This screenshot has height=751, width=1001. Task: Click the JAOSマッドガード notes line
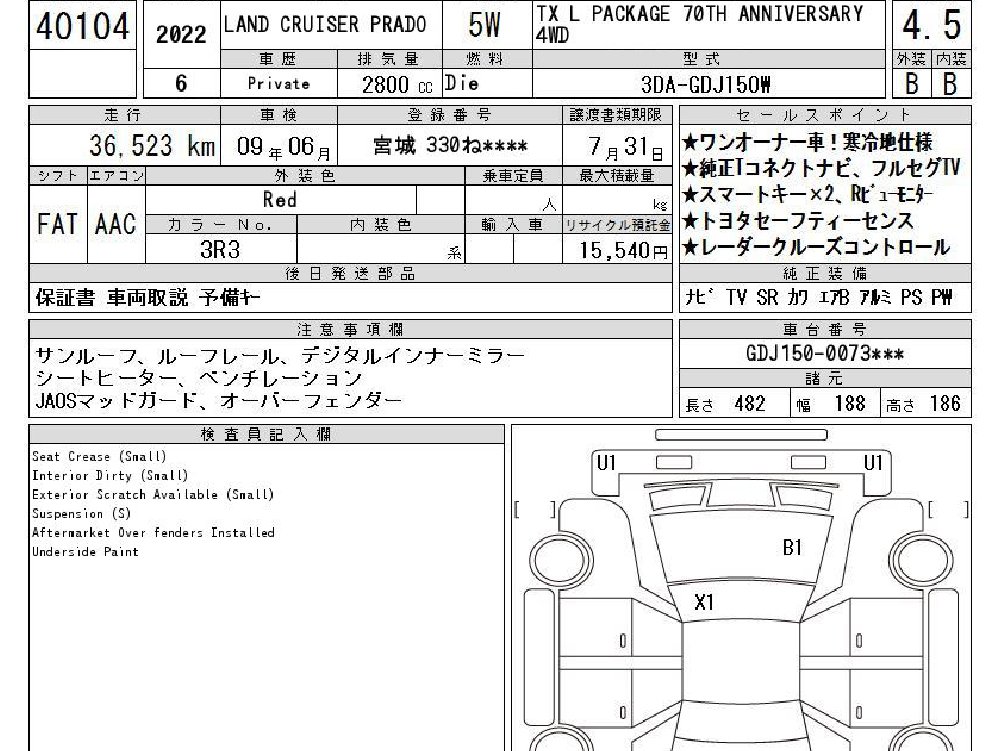coord(218,400)
